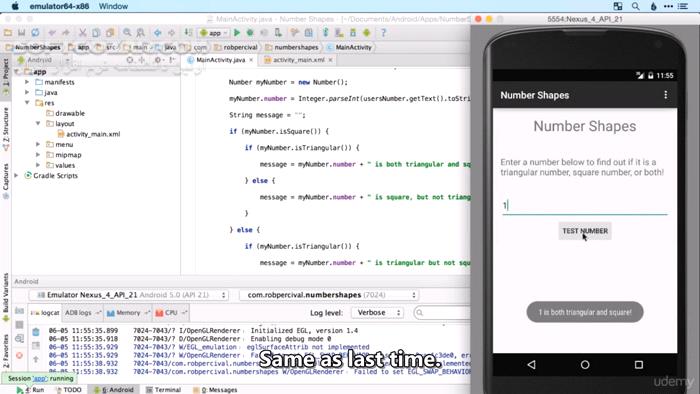Expand the mipmap folder
700x394 pixels.
38,155
